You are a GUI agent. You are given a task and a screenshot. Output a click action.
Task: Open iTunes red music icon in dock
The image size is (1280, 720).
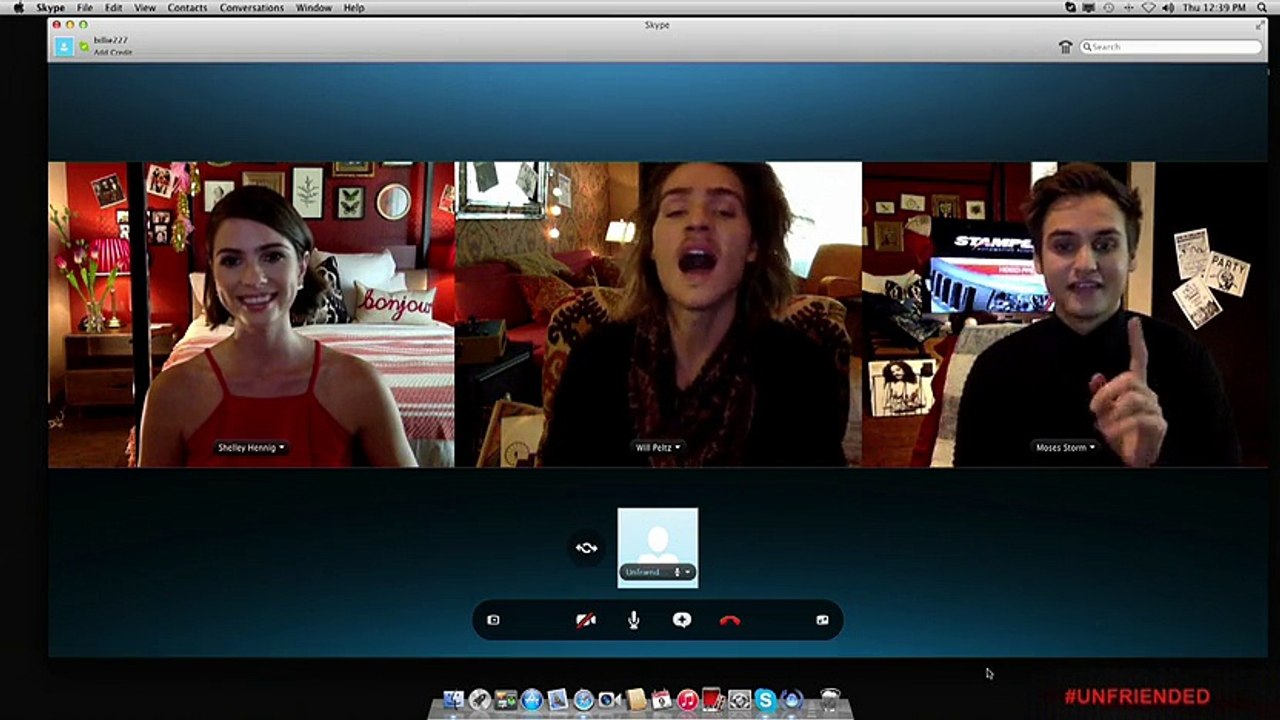(688, 699)
